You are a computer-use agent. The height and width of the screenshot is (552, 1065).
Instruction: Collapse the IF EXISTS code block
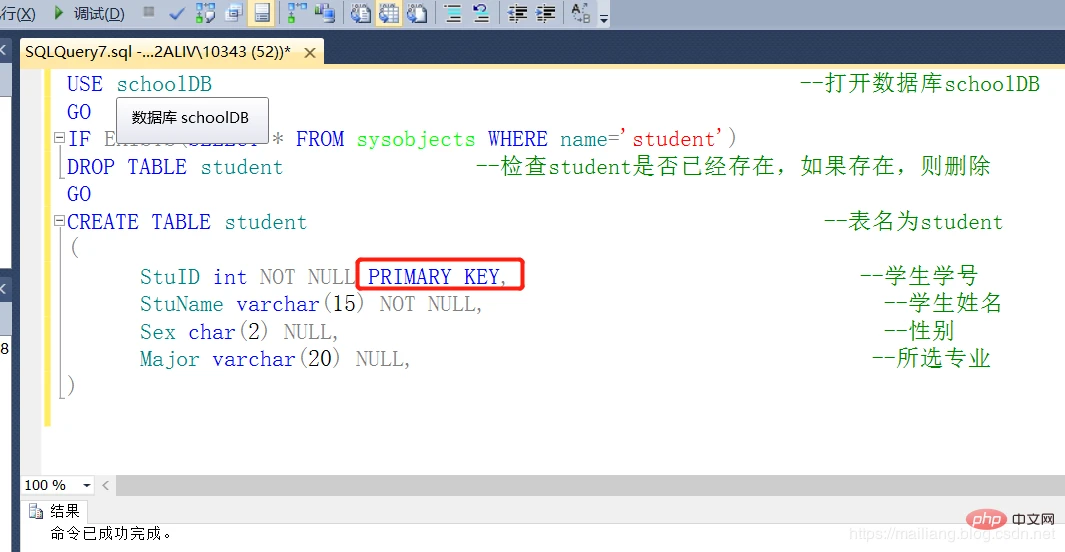pyautogui.click(x=58, y=139)
